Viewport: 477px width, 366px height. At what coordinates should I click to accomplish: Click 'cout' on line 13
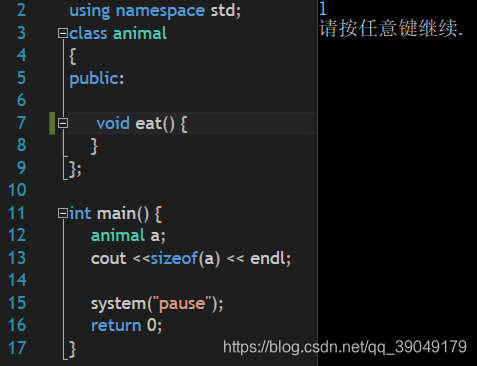pos(109,259)
